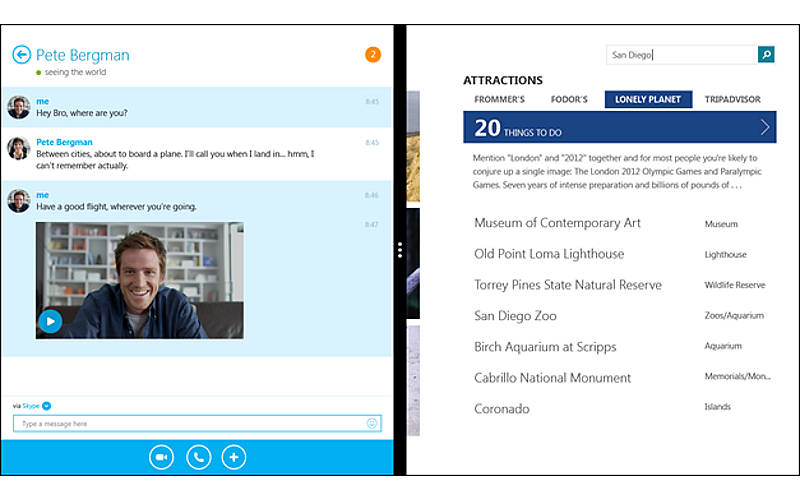
Task: Click the video message thumbnail of Pete
Action: point(140,280)
